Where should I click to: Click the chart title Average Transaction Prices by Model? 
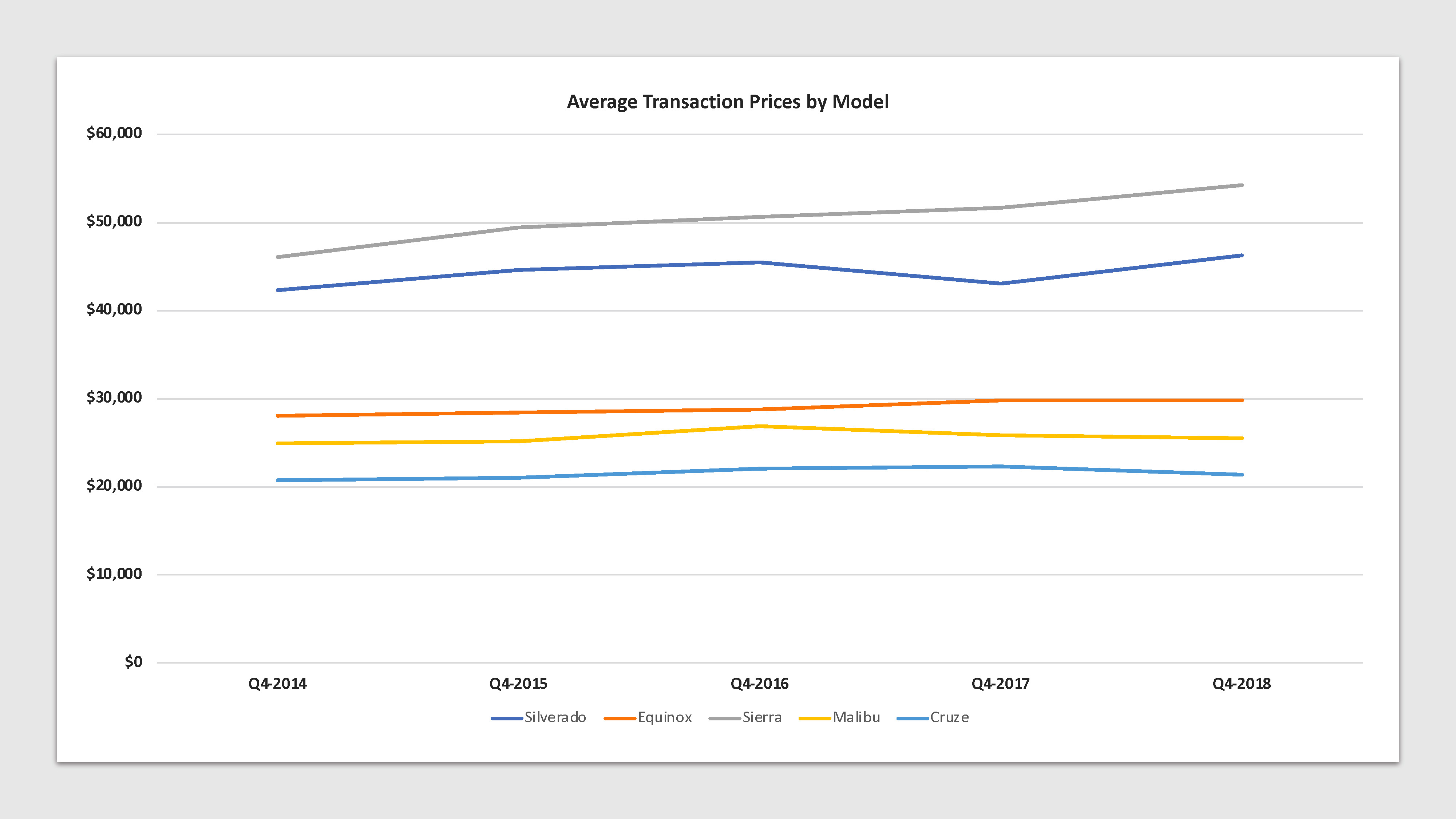[x=727, y=102]
